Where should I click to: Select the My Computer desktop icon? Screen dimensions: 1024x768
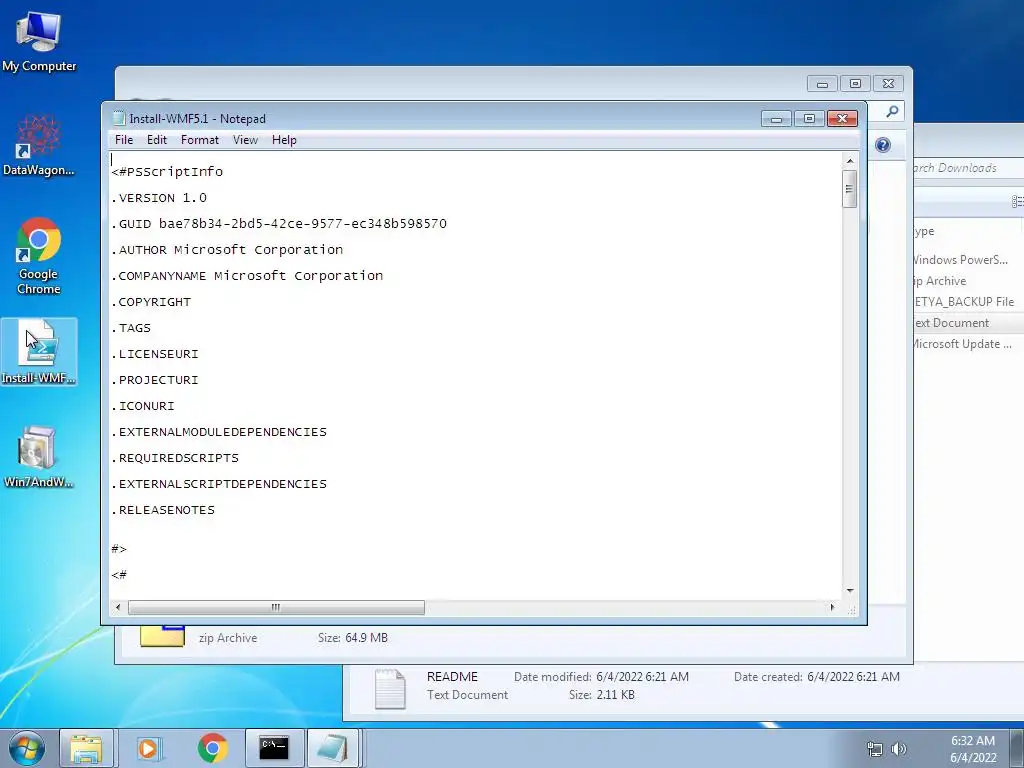(x=39, y=40)
